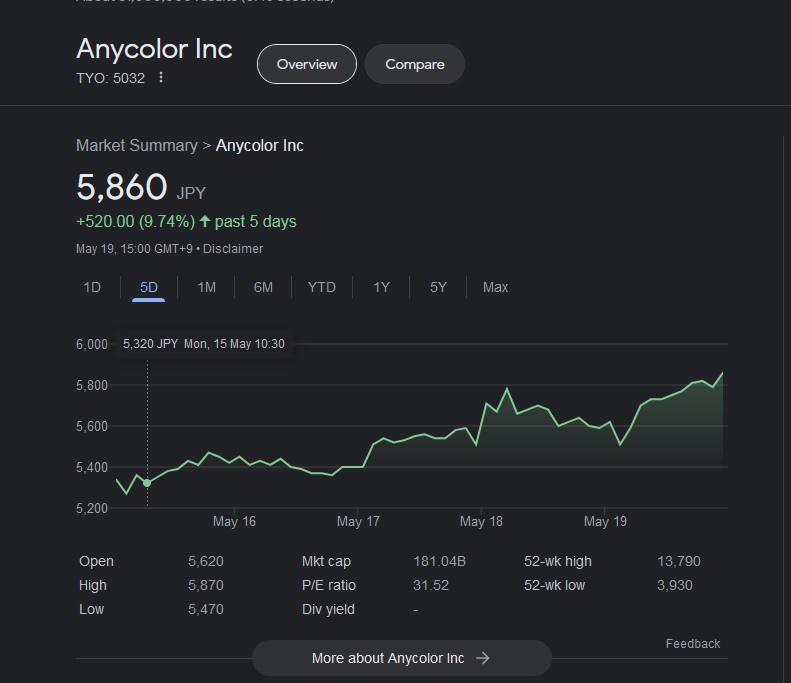Click the May 19, 15:00 GMT+9 timestamp
Screen dimensions: 791x683
[134, 249]
